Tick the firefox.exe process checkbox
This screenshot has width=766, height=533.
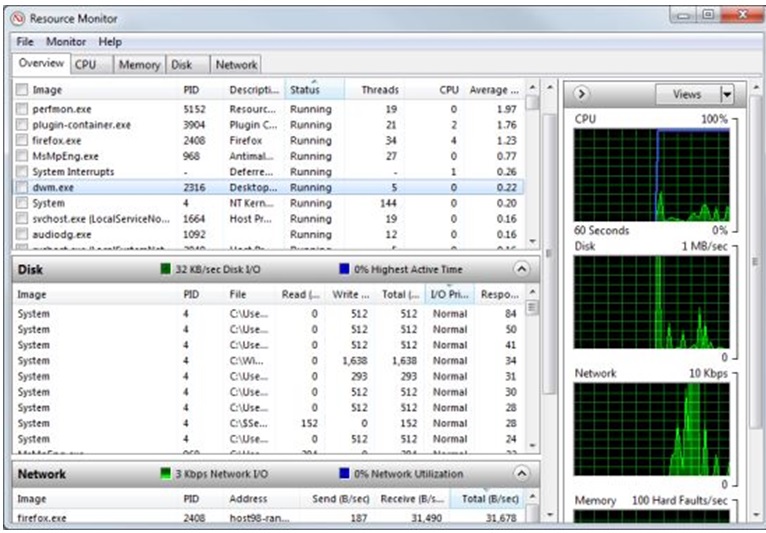22,141
